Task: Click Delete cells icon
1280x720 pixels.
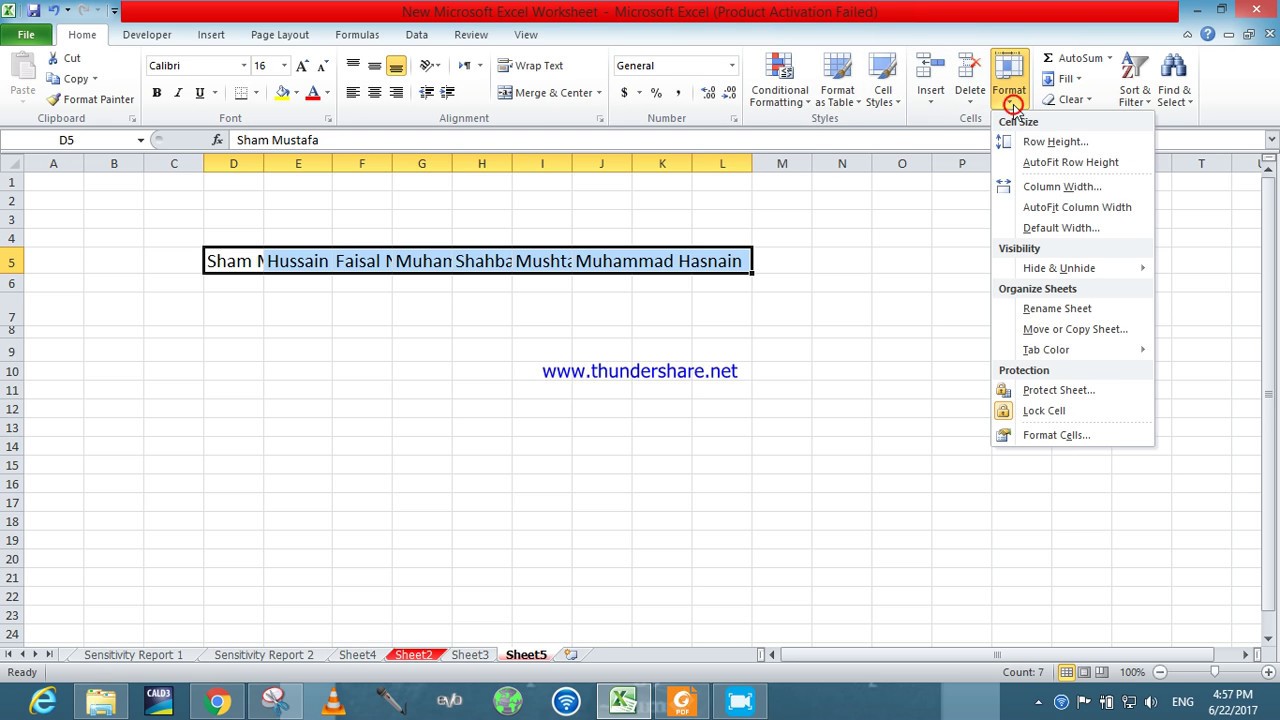Action: [x=969, y=67]
